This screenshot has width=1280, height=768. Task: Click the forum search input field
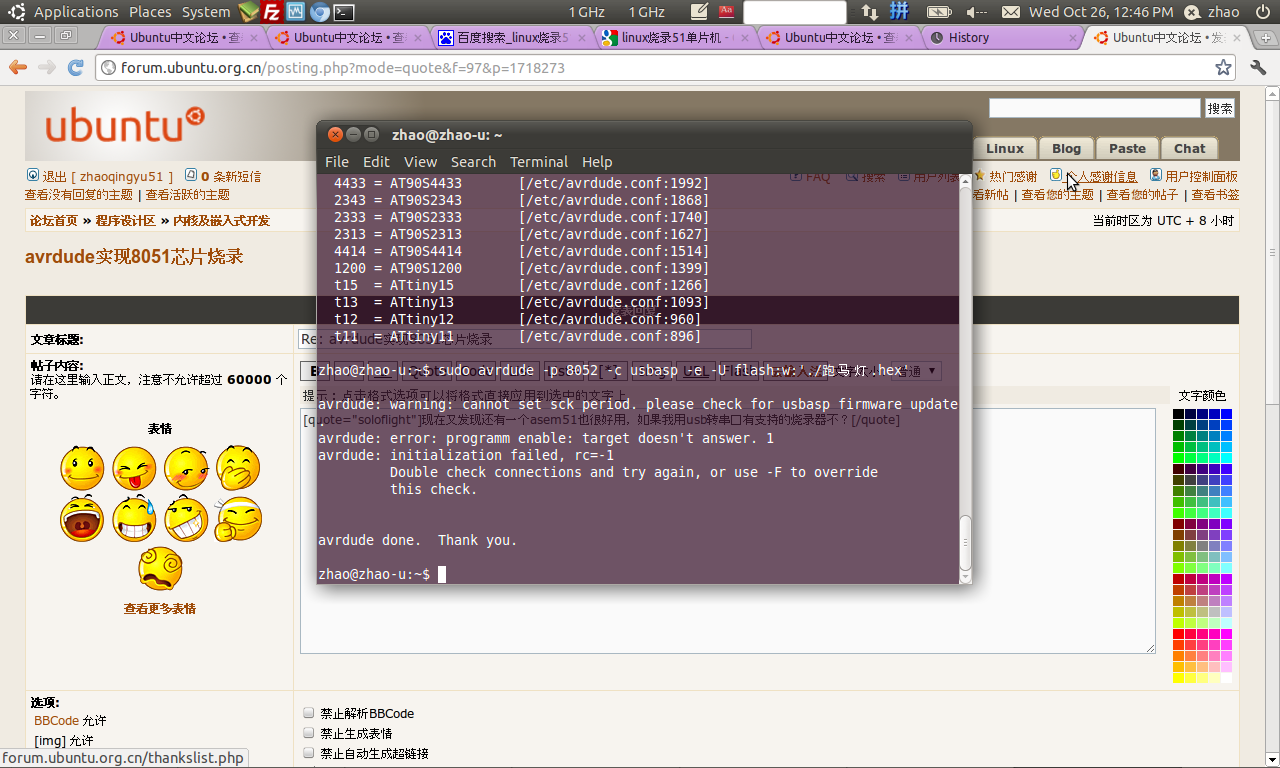coord(1095,108)
